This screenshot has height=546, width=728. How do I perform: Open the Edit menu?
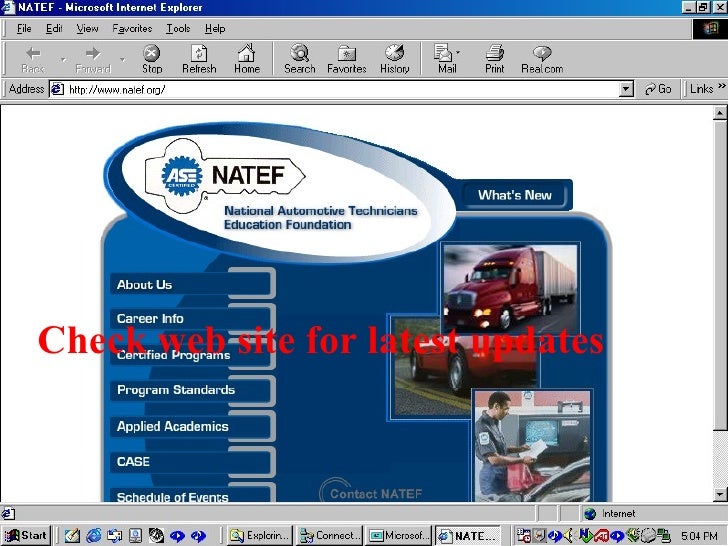coord(54,29)
